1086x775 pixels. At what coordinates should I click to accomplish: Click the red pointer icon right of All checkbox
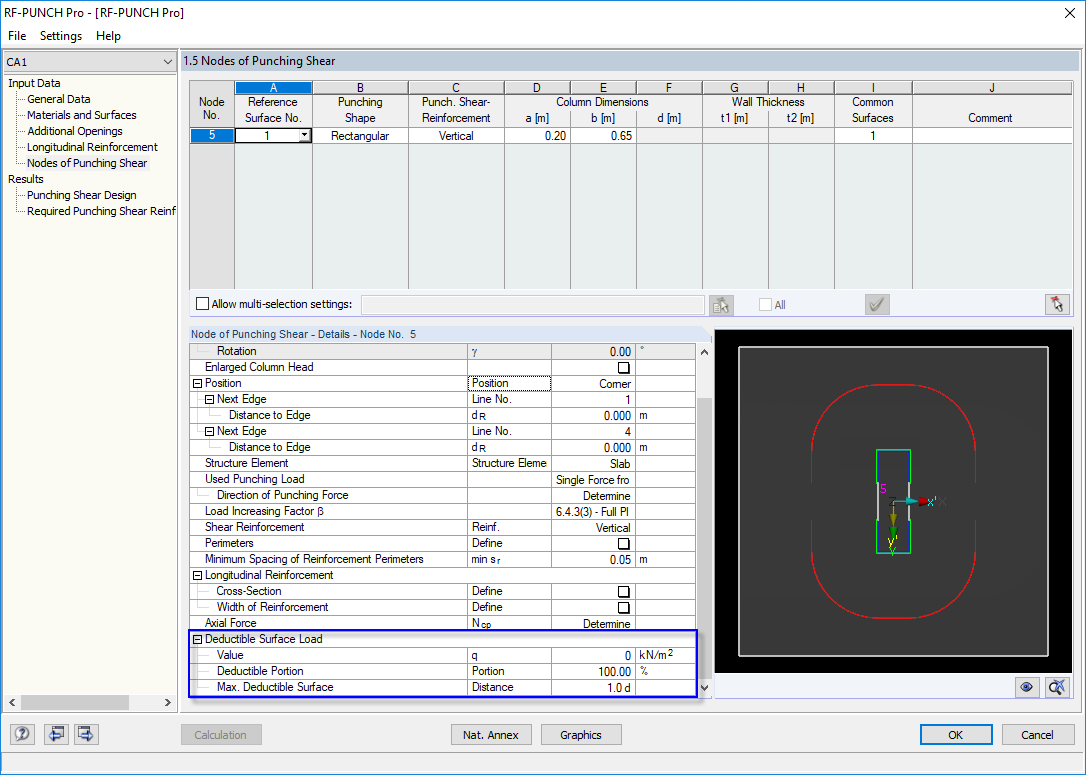[1057, 305]
